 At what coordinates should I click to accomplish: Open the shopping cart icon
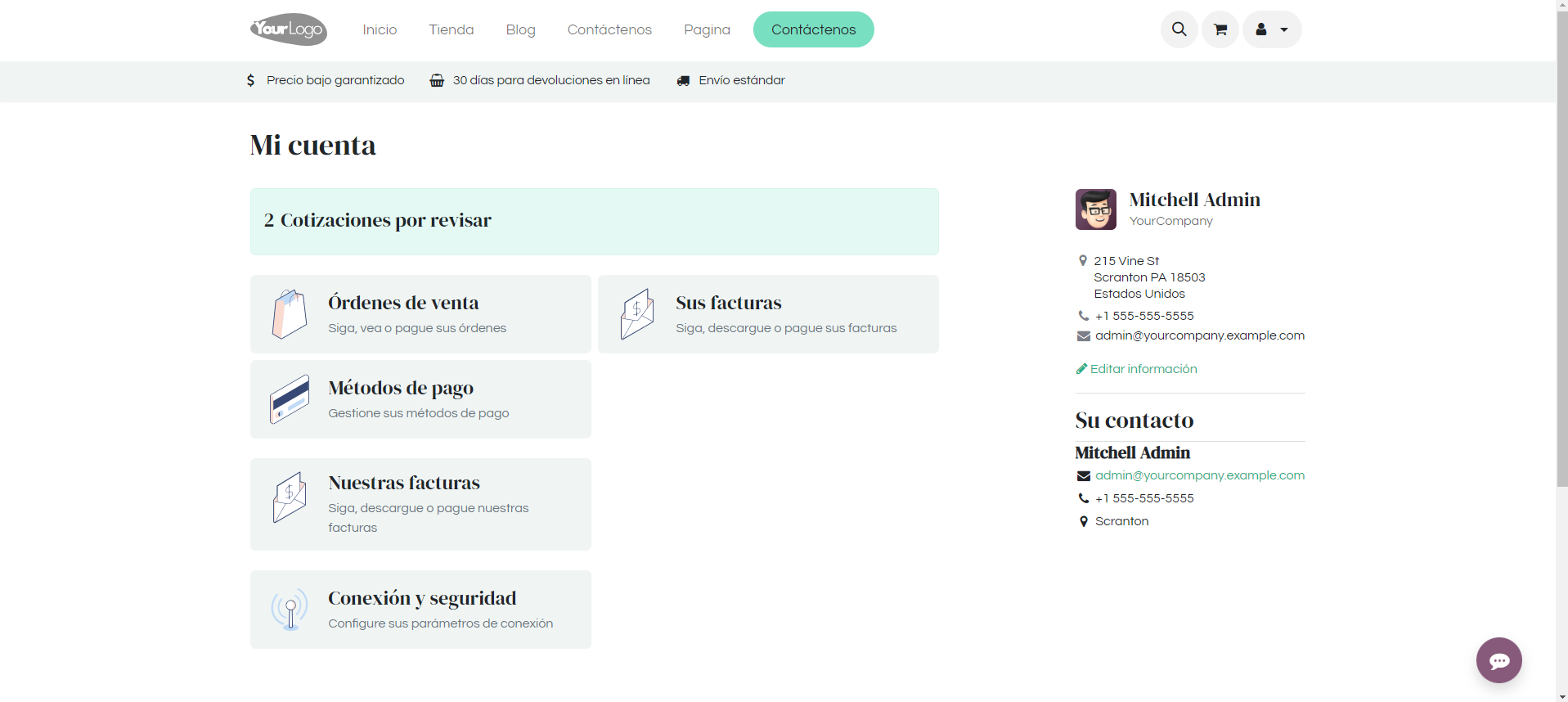(x=1220, y=29)
